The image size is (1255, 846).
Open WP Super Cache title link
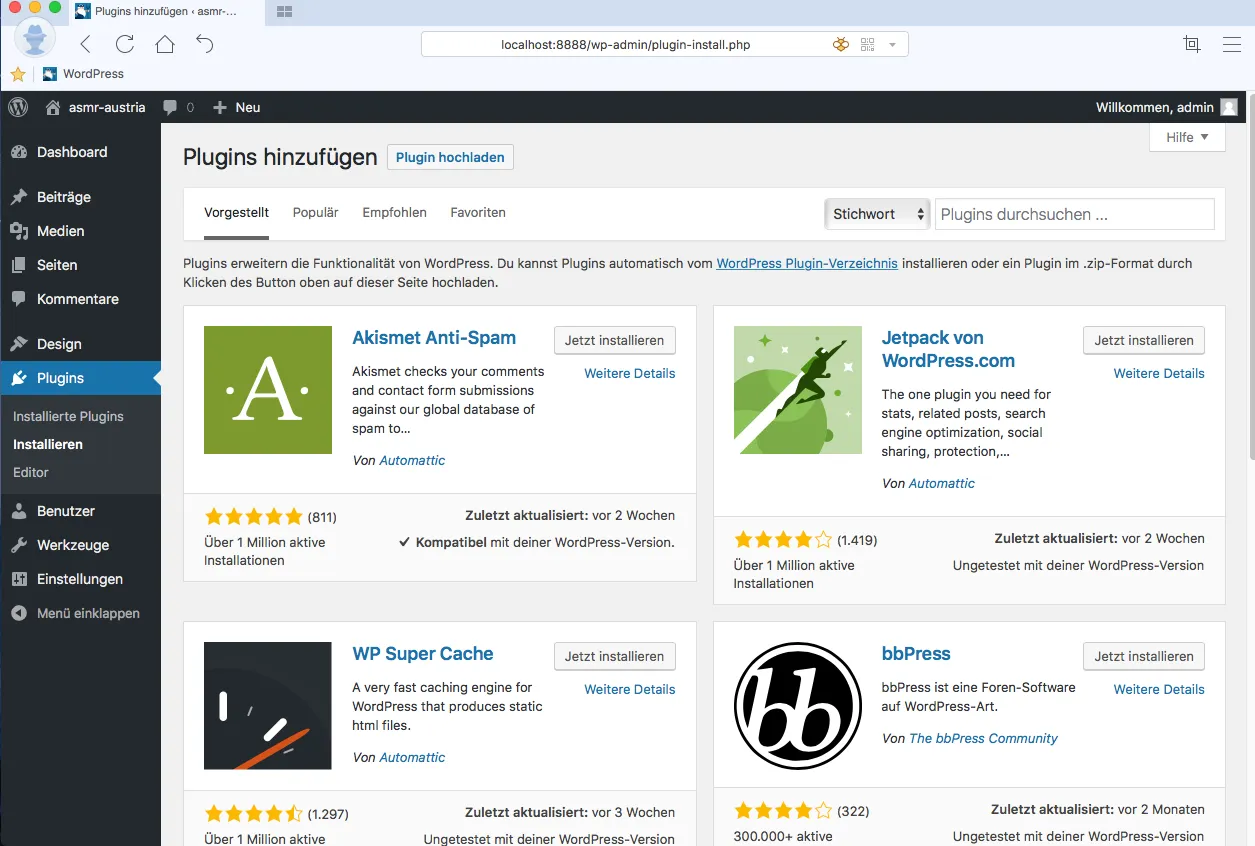click(x=423, y=654)
